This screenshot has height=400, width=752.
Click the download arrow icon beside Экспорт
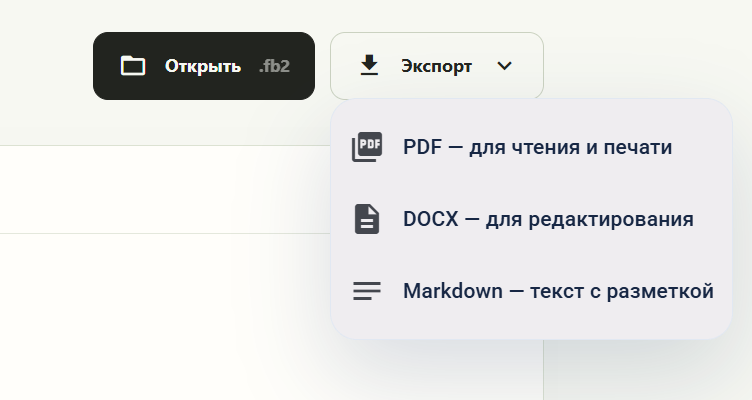(369, 66)
